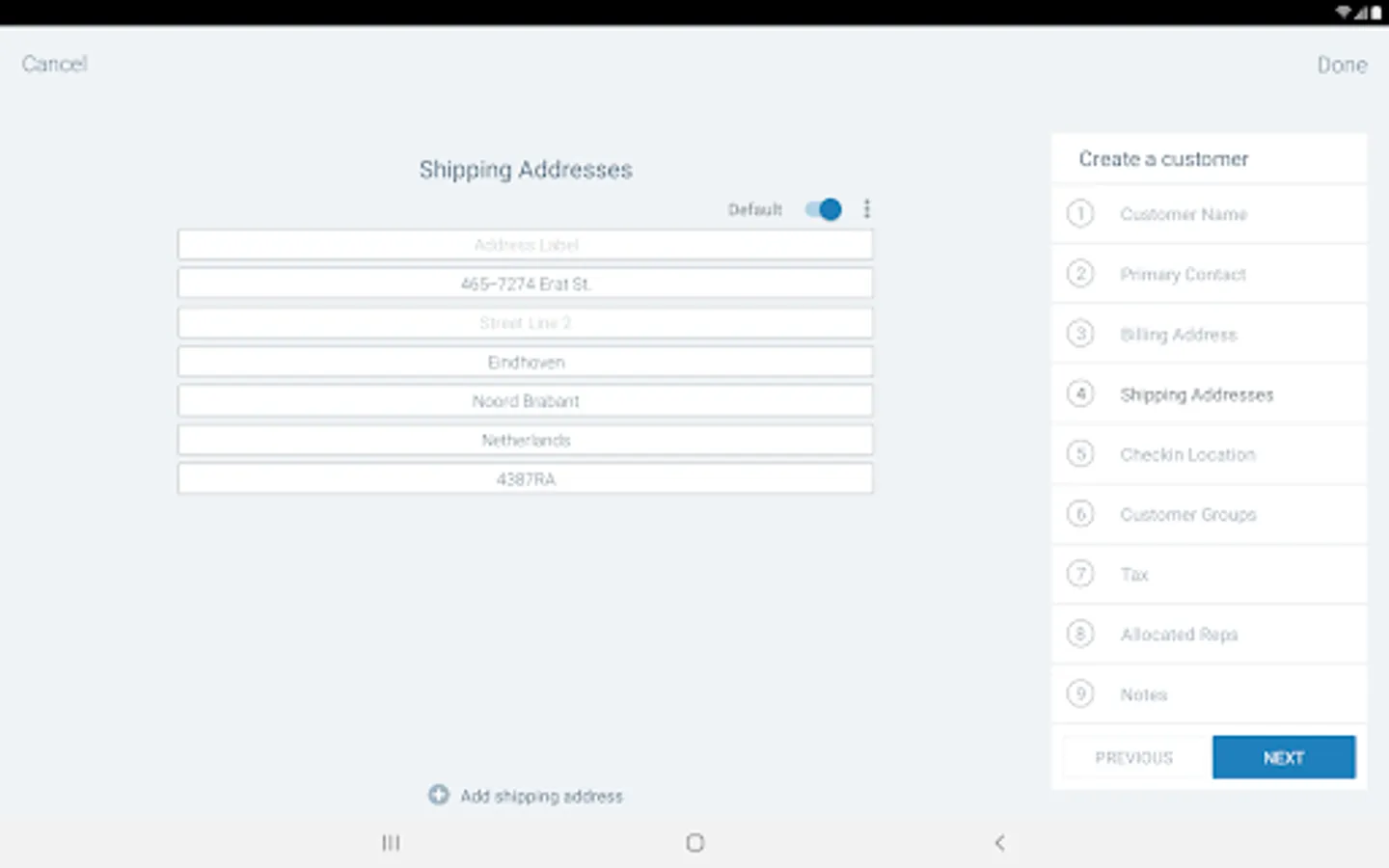Select step 2 circle icon
Viewport: 1389px width, 868px height.
[1080, 274]
